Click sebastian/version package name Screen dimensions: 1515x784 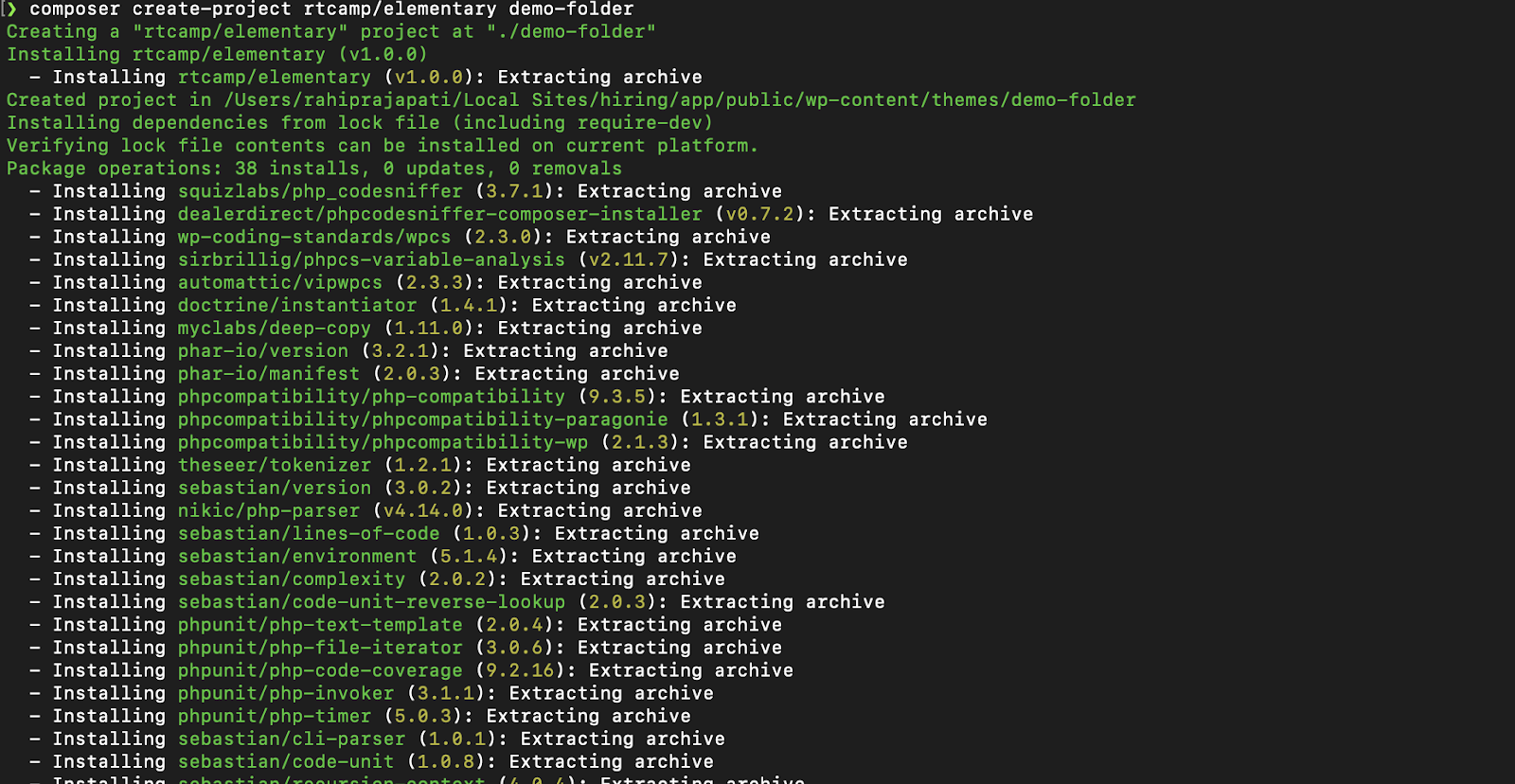pyautogui.click(x=275, y=488)
